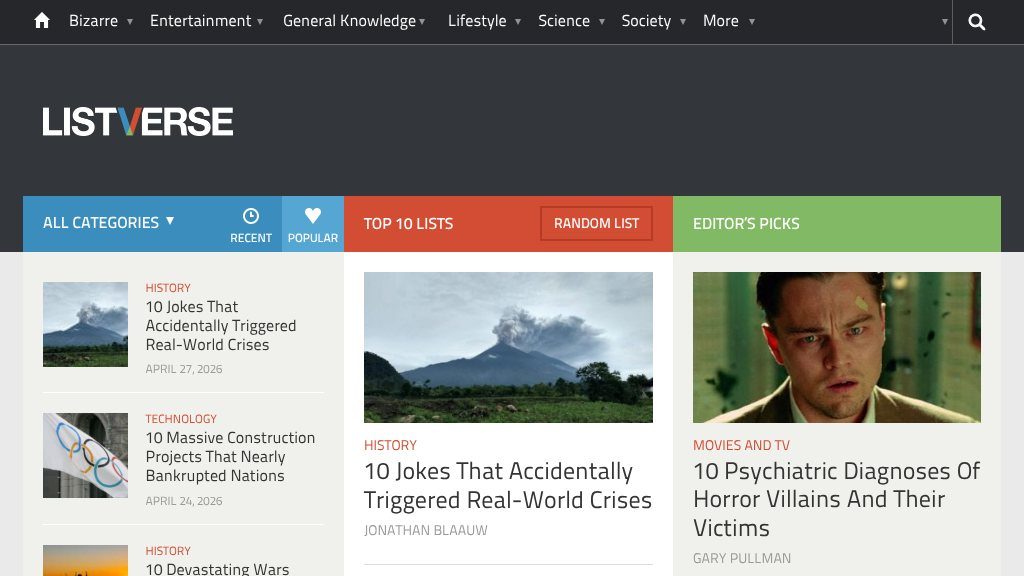Open author Gary Pullman's page
The width and height of the screenshot is (1024, 576).
tap(742, 558)
